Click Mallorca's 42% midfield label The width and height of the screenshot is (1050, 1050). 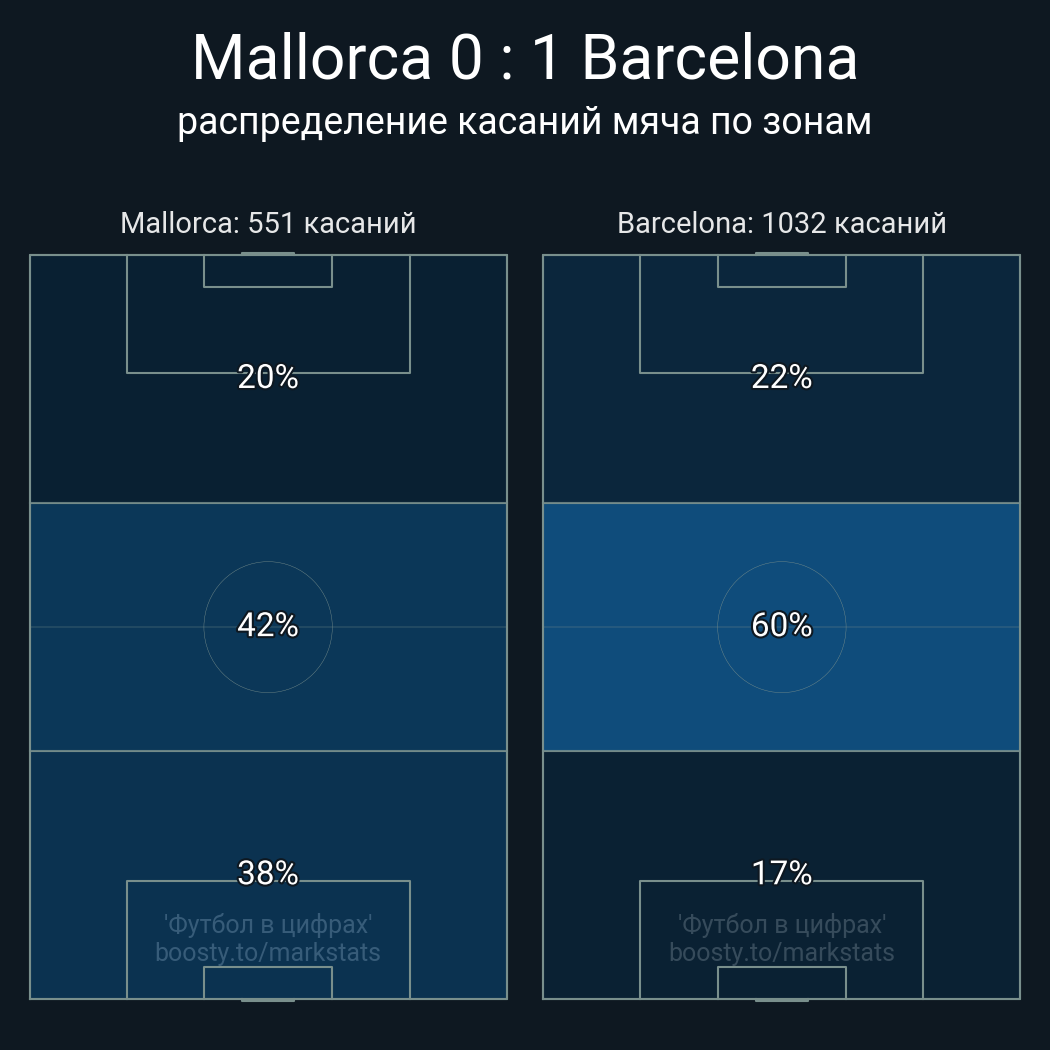(x=268, y=625)
